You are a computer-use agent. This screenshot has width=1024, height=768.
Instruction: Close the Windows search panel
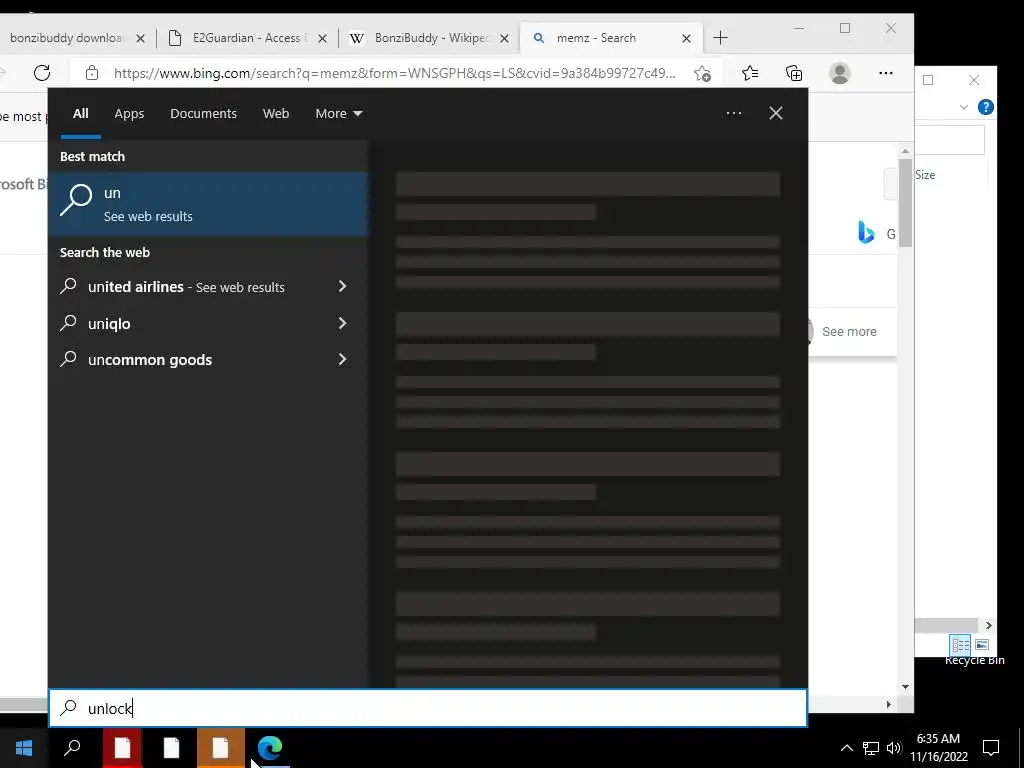point(776,114)
